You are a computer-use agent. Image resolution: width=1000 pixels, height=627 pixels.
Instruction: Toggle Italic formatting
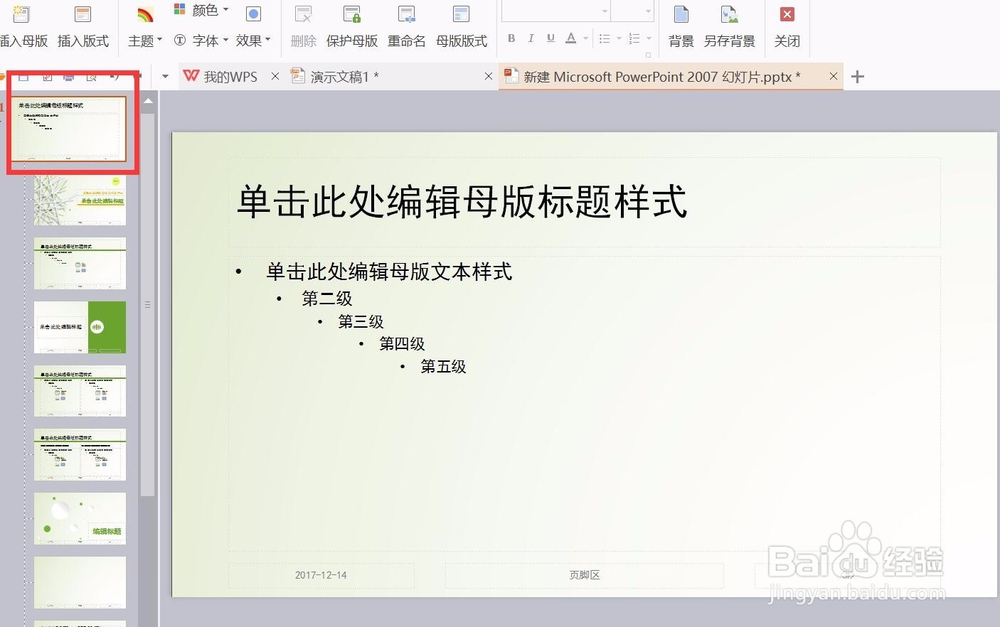point(531,38)
